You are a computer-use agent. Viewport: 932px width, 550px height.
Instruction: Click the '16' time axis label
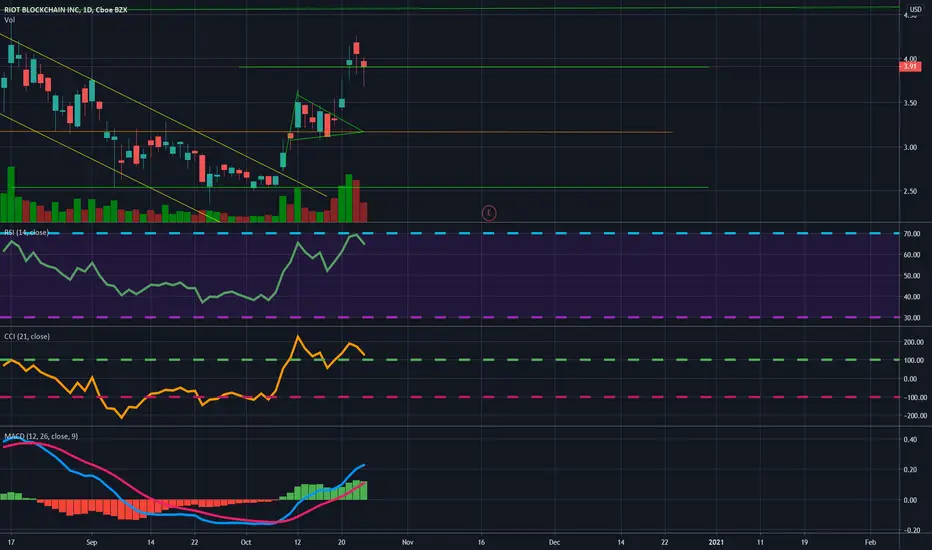[481, 542]
